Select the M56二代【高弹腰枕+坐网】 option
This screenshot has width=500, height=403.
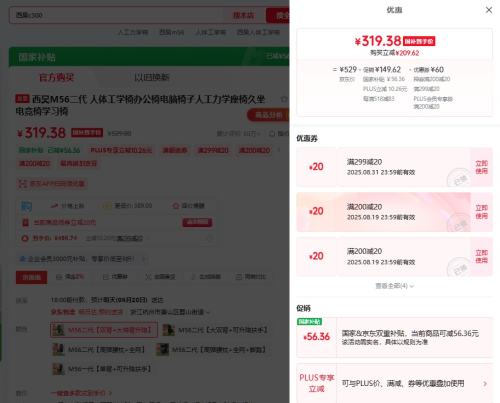pyautogui.click(x=99, y=350)
